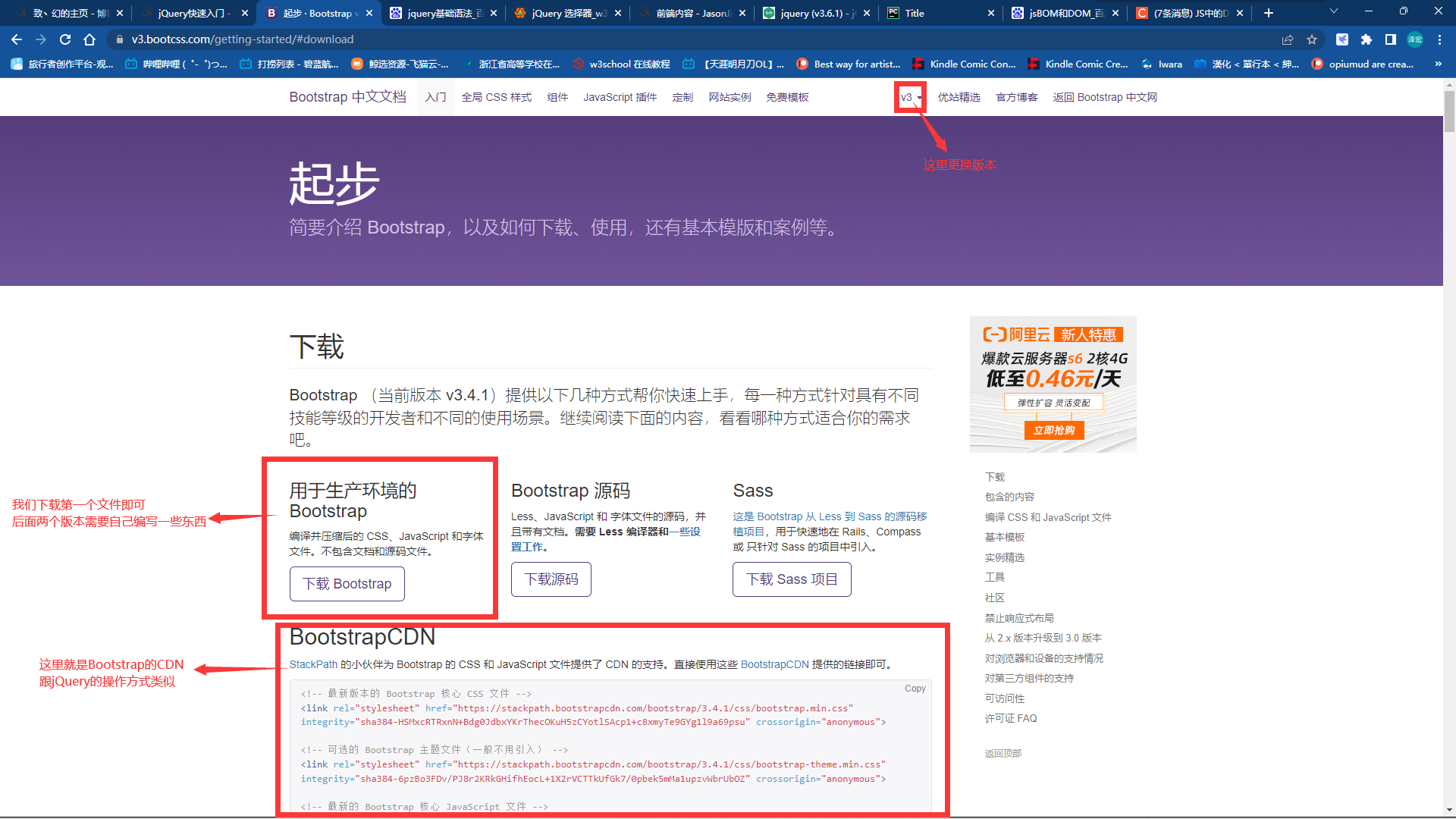Click the browser reload icon
This screenshot has height=819, width=1456.
[65, 39]
